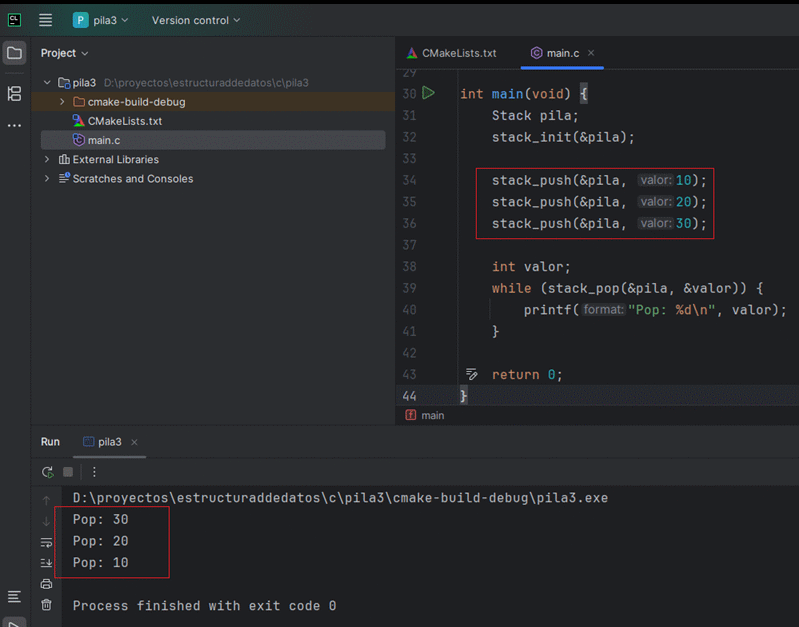The image size is (799, 627).
Task: Clear console output with trash icon
Action: pos(46,605)
